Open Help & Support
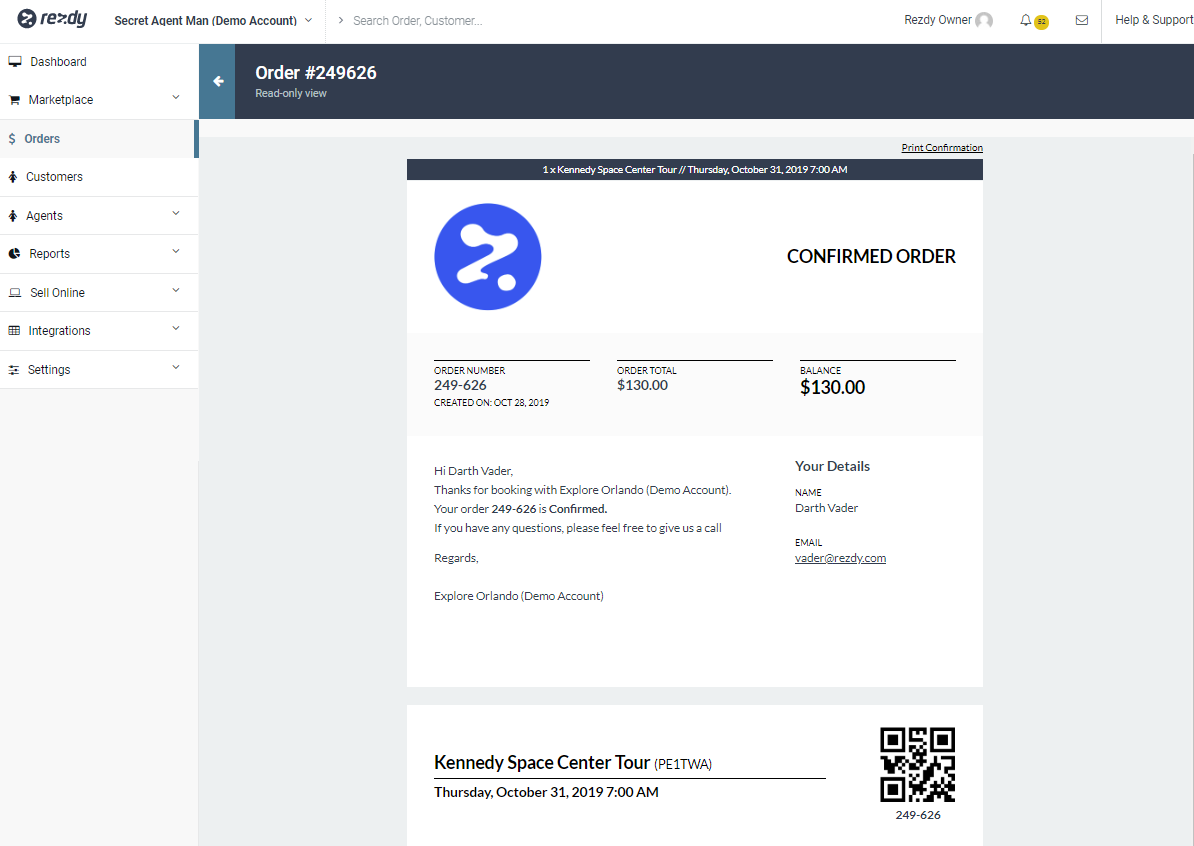The image size is (1194, 846). tap(1154, 20)
